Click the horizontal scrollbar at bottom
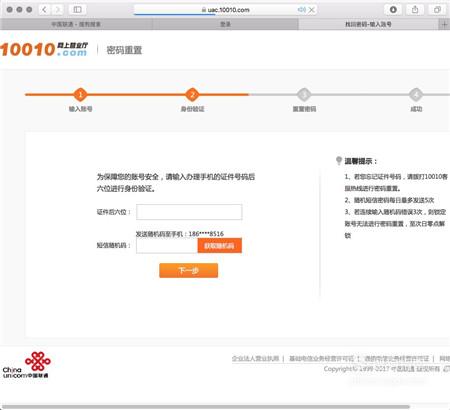This screenshot has width=450, height=410. [205, 407]
